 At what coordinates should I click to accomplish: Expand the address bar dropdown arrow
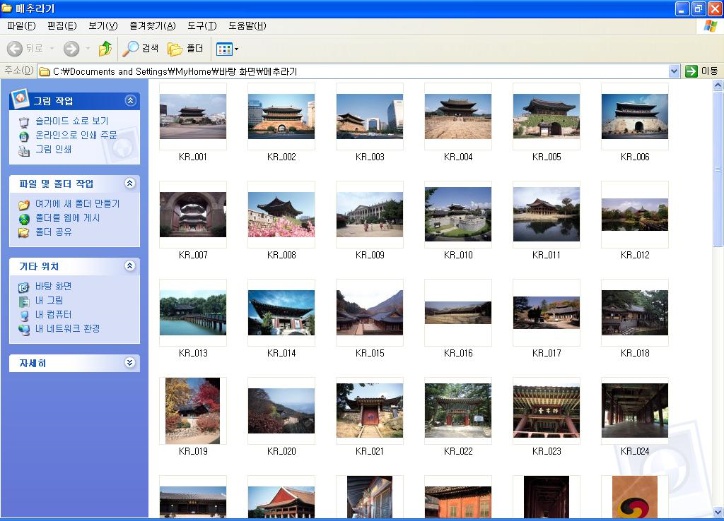click(674, 71)
